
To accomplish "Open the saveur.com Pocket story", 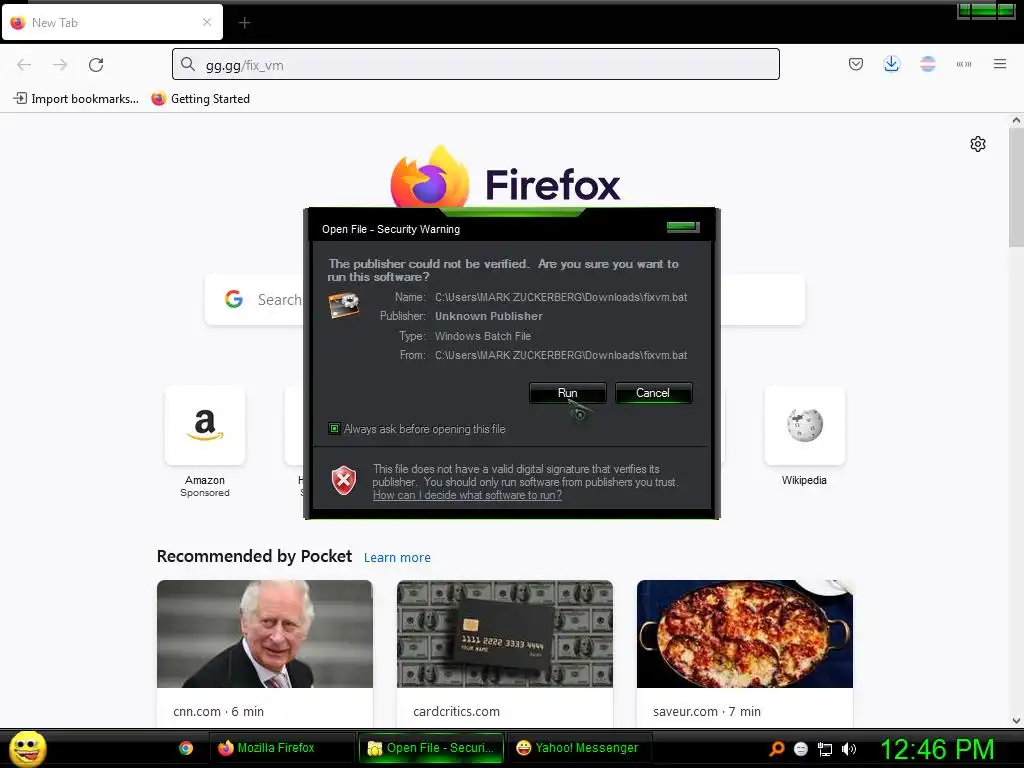I will pos(744,653).
